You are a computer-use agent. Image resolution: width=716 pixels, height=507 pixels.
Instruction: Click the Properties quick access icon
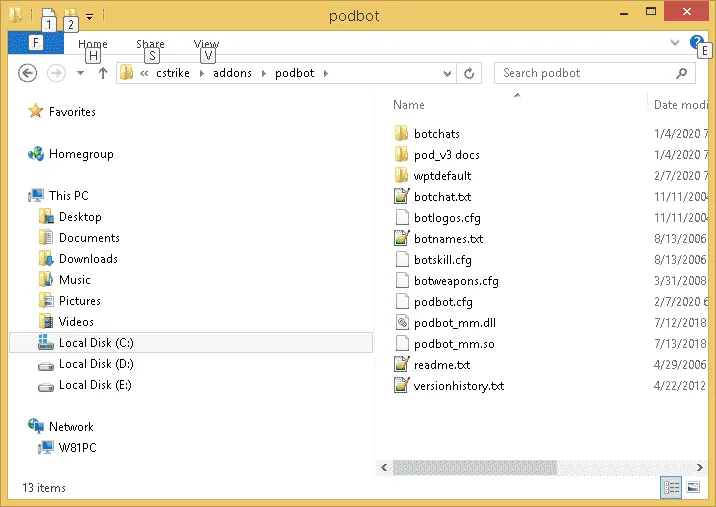pos(48,15)
